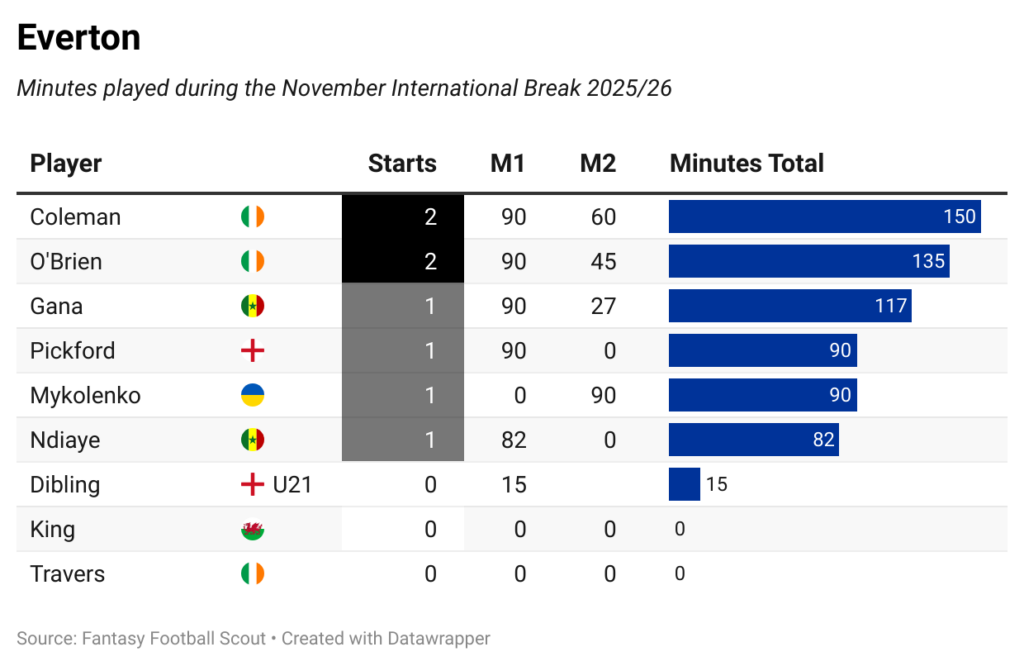Click Gana's 117-minute blue bar
Image resolution: width=1024 pixels, height=666 pixels.
click(789, 306)
